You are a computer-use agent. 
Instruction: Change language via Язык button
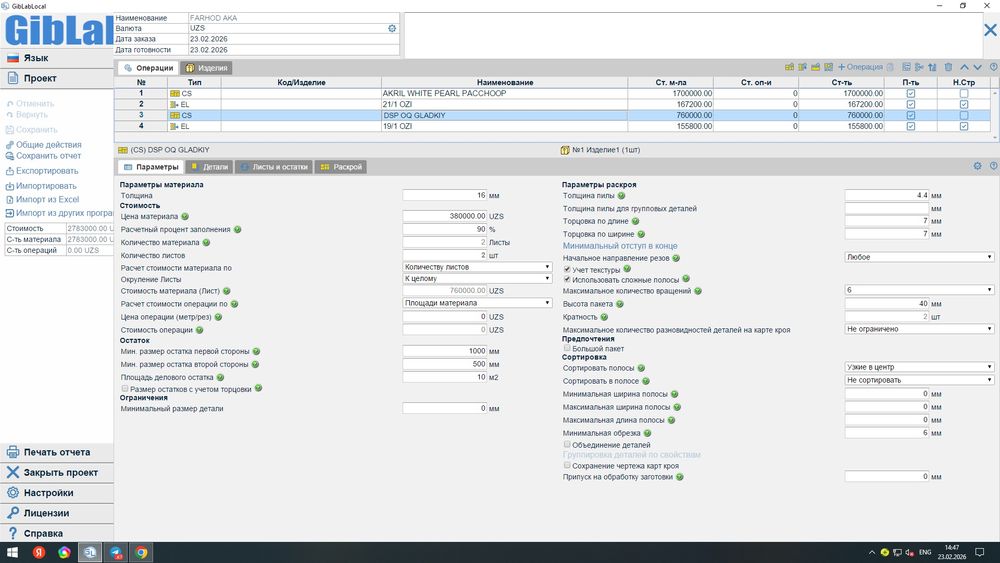57,58
